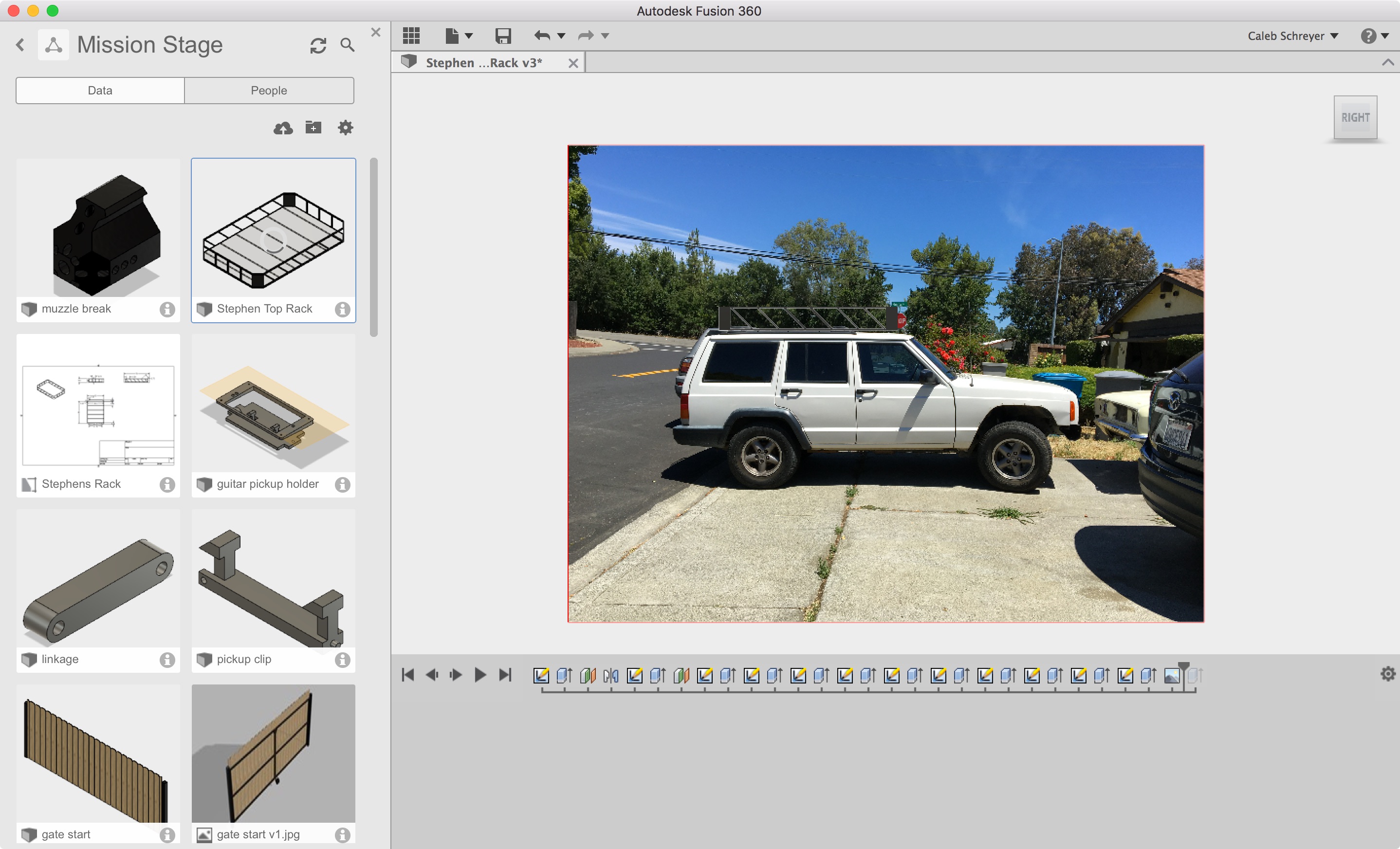Click the refresh icon in sidebar

tap(317, 45)
